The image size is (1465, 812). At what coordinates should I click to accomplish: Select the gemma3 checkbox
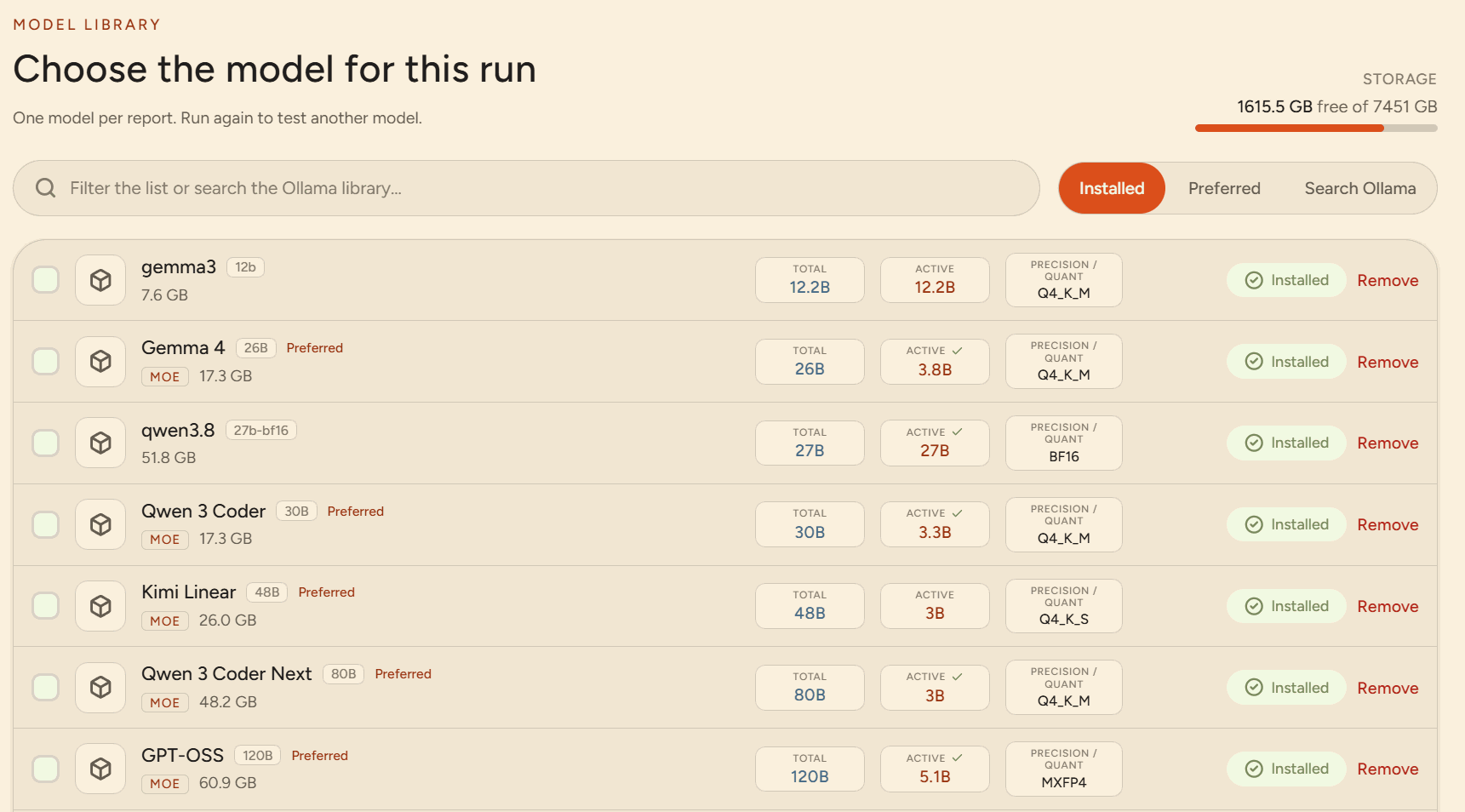pos(46,280)
